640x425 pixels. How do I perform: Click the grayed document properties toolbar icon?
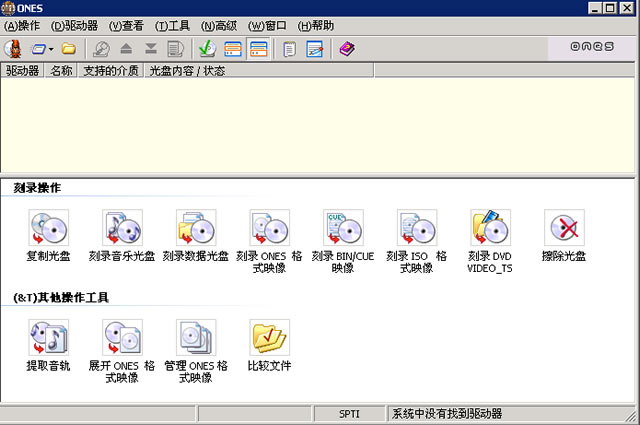coord(176,49)
